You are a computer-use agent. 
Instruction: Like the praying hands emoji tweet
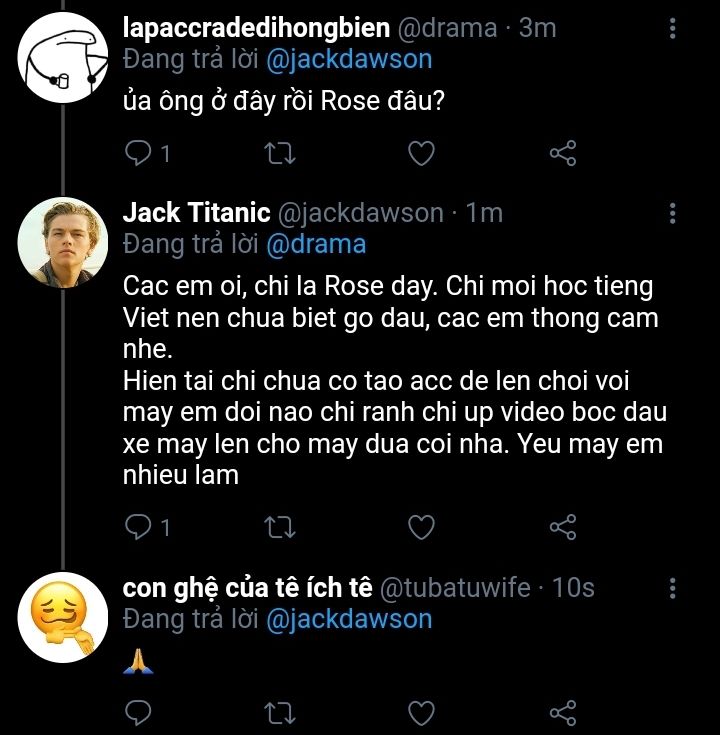(x=423, y=712)
